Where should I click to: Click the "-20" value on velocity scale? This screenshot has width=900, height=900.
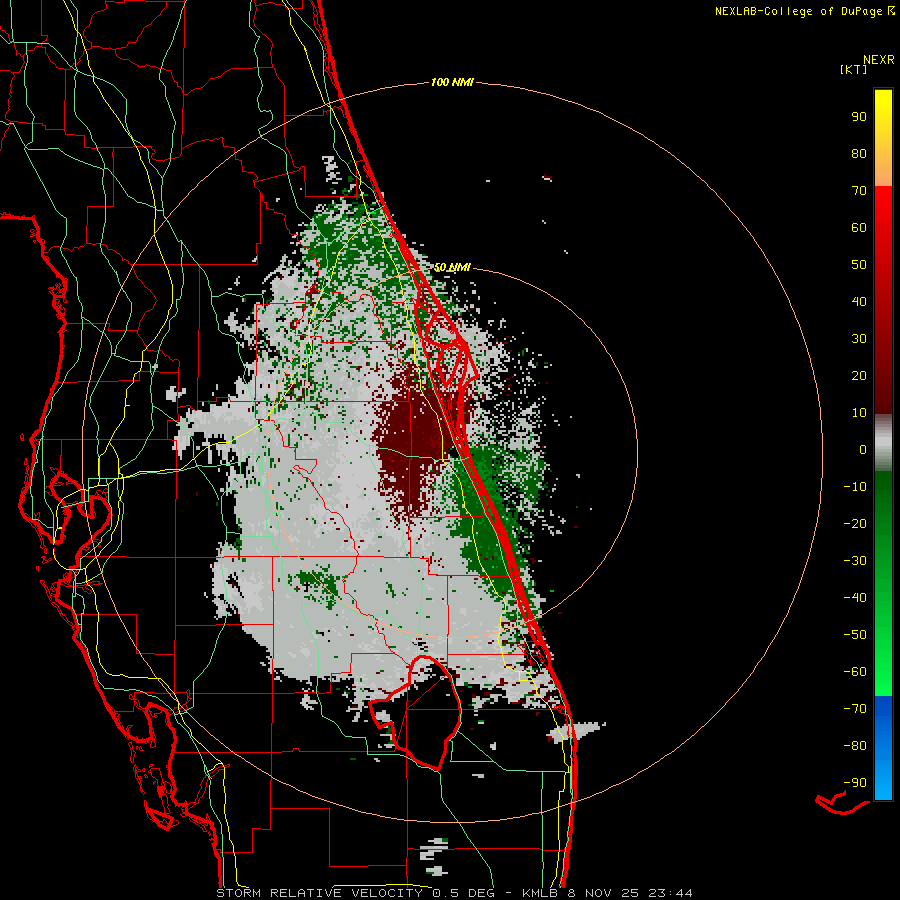pyautogui.click(x=855, y=523)
